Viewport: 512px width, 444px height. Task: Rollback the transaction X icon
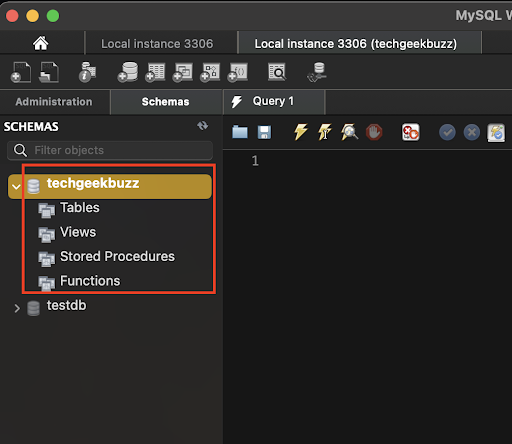coord(472,132)
